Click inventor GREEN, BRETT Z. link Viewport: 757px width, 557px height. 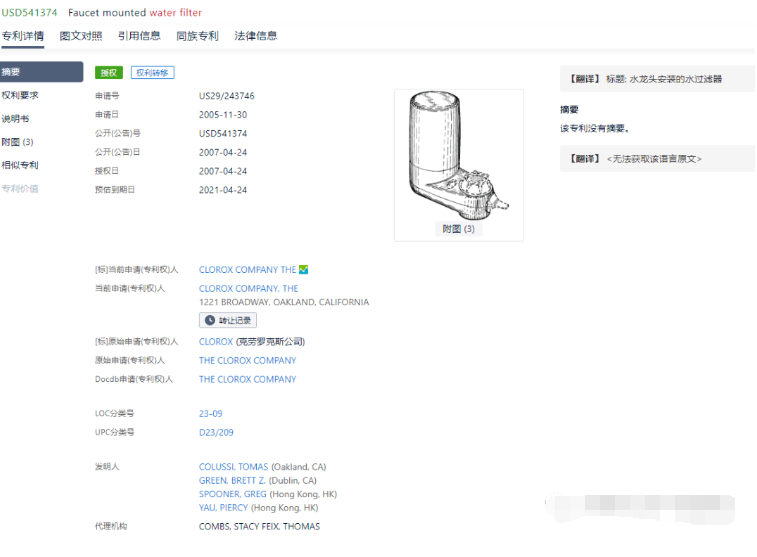233,481
